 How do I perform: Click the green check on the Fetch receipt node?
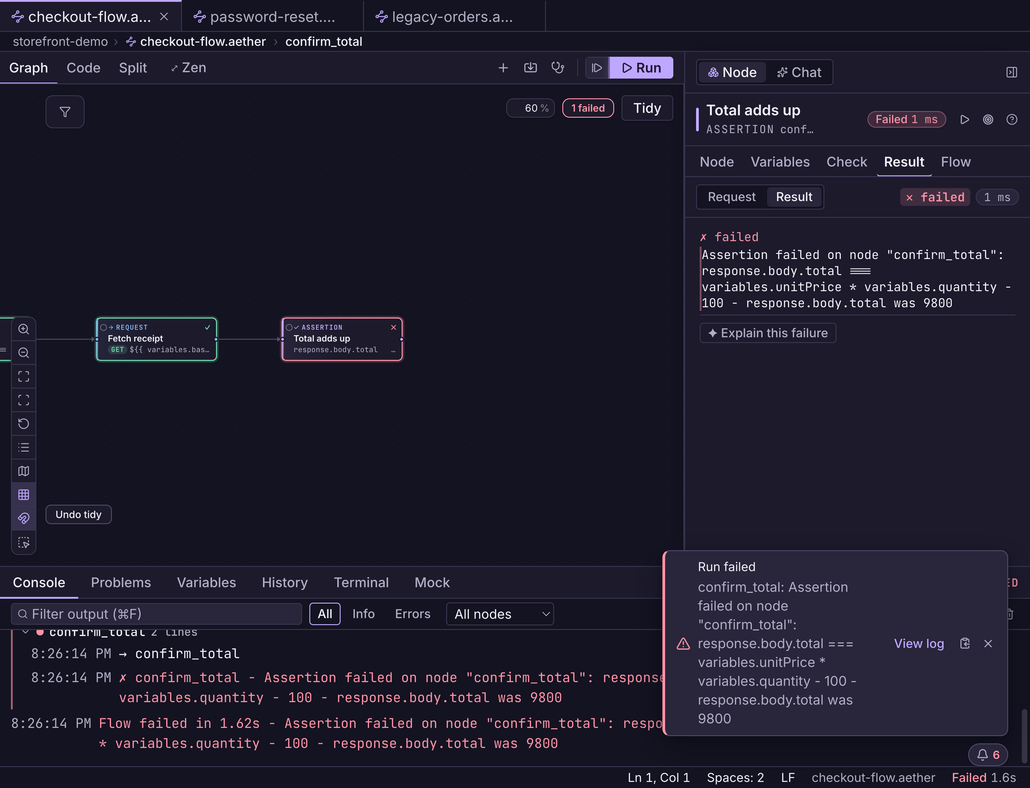point(208,327)
